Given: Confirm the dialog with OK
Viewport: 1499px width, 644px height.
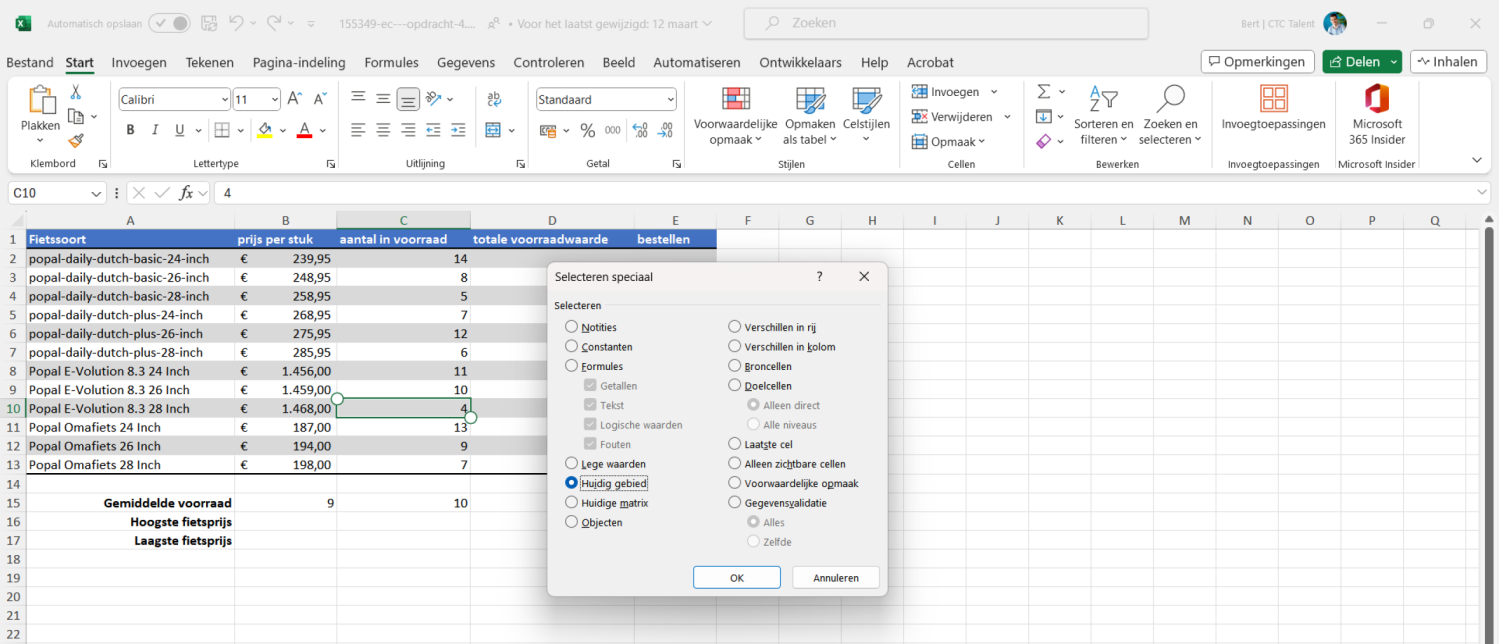Looking at the screenshot, I should (736, 577).
